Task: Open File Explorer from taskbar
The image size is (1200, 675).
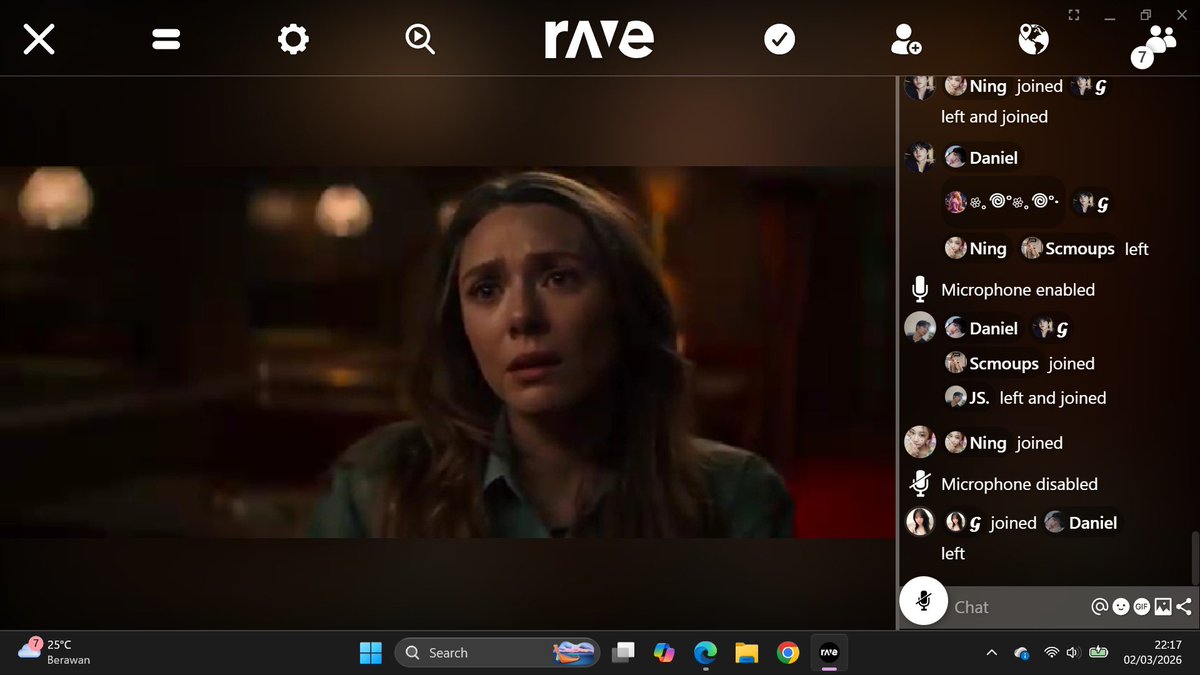Action: tap(746, 653)
